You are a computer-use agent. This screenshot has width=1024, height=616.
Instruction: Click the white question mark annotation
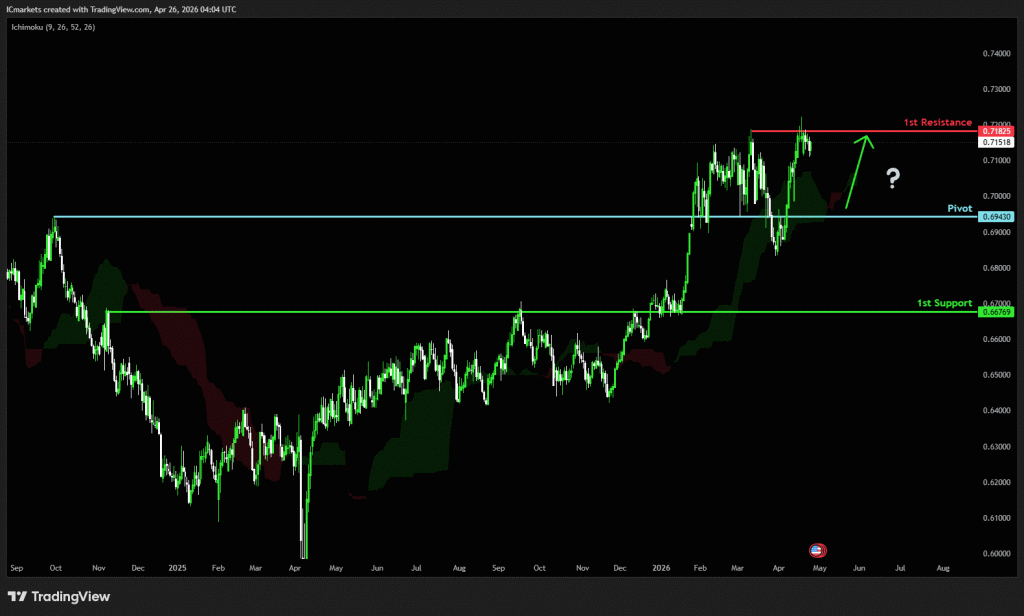893,179
